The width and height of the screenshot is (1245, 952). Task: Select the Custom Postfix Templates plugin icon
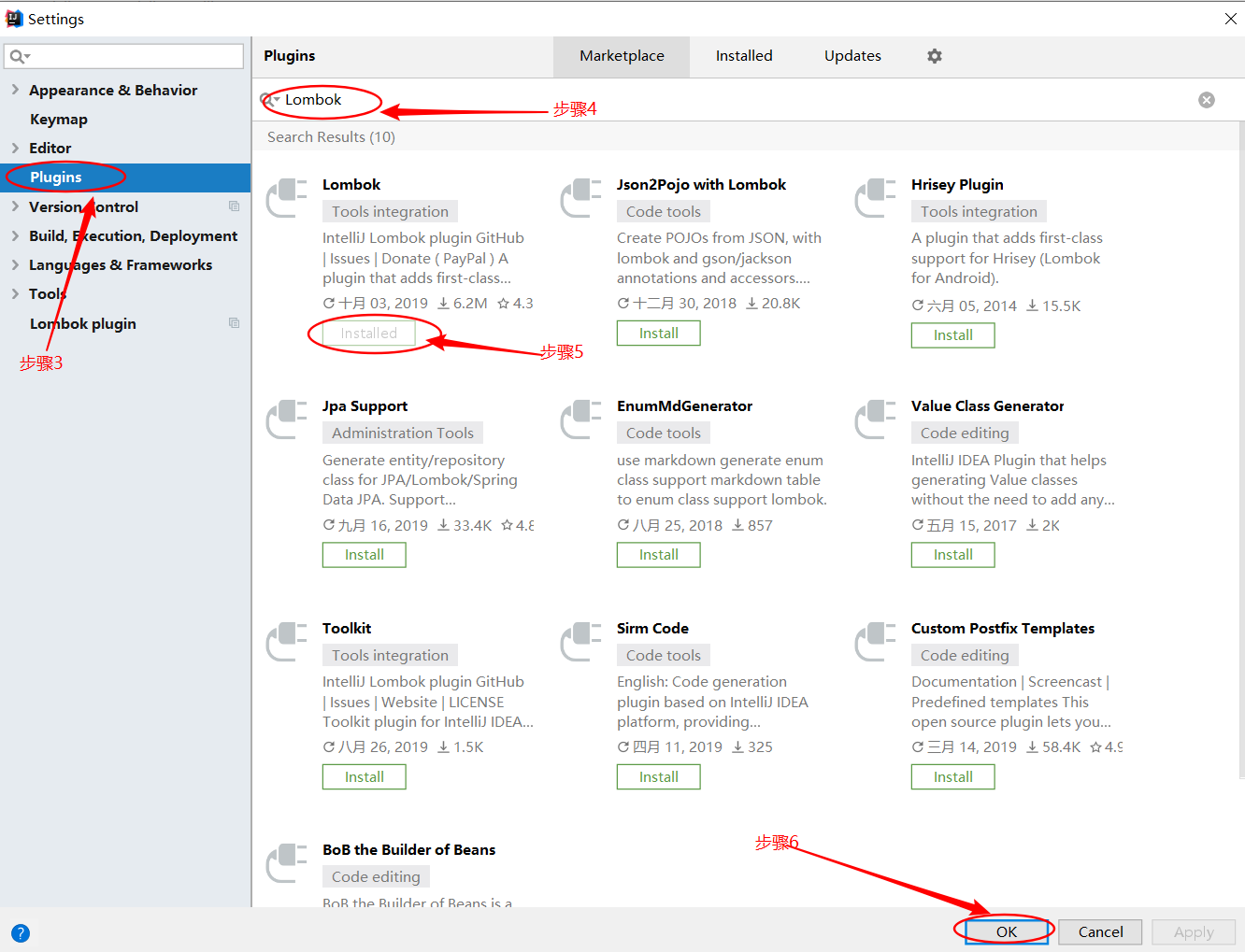coord(876,642)
